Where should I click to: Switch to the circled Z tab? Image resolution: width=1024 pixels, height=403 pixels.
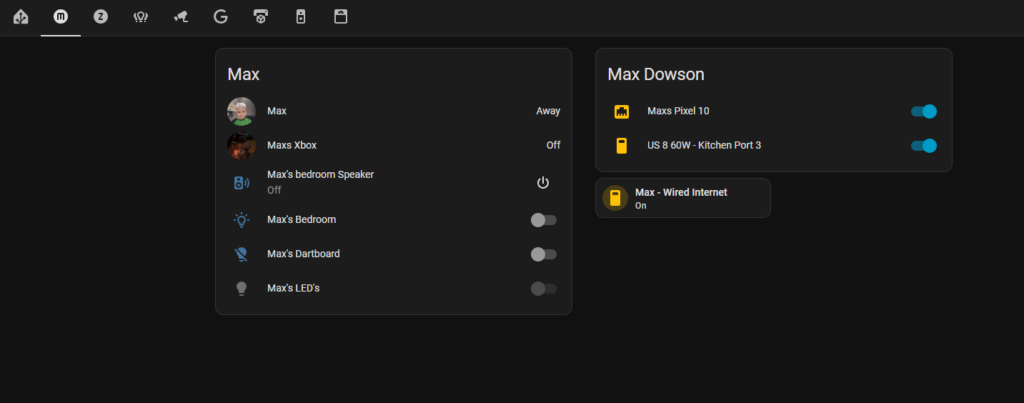pos(100,16)
